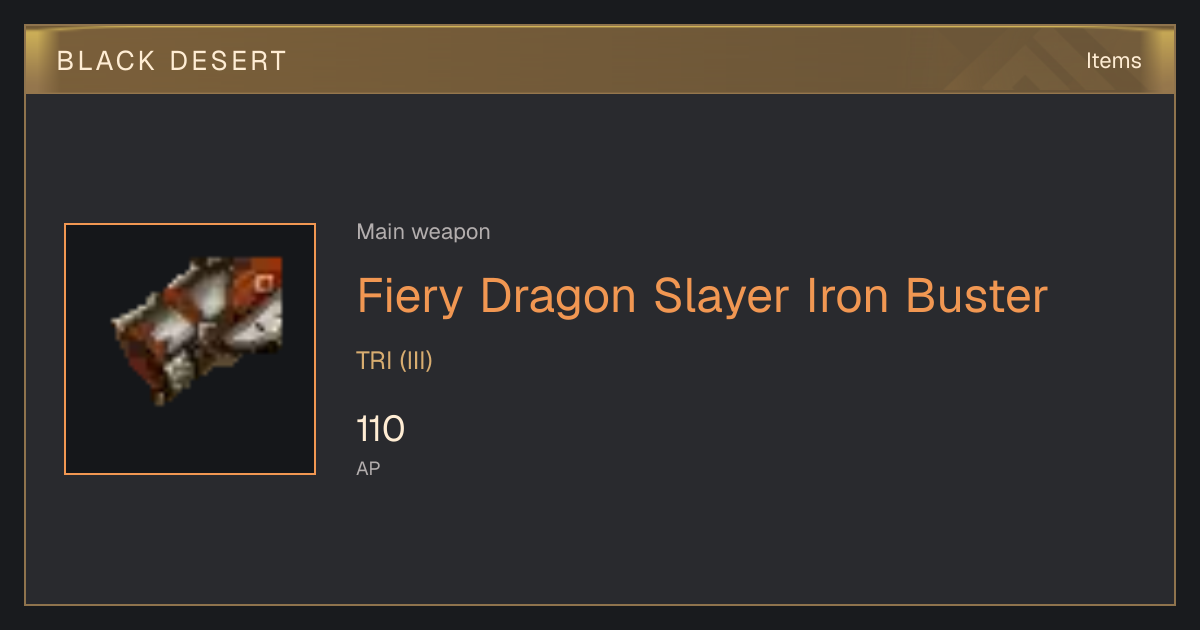Click the 110 attack value

[x=380, y=430]
